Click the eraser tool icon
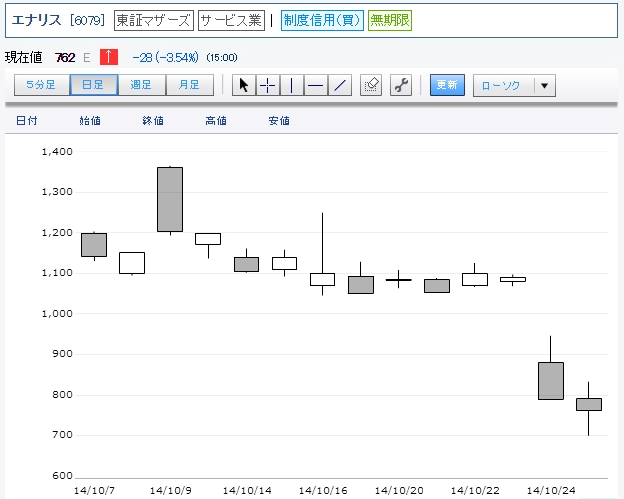Image resolution: width=624 pixels, height=499 pixels. tap(371, 85)
